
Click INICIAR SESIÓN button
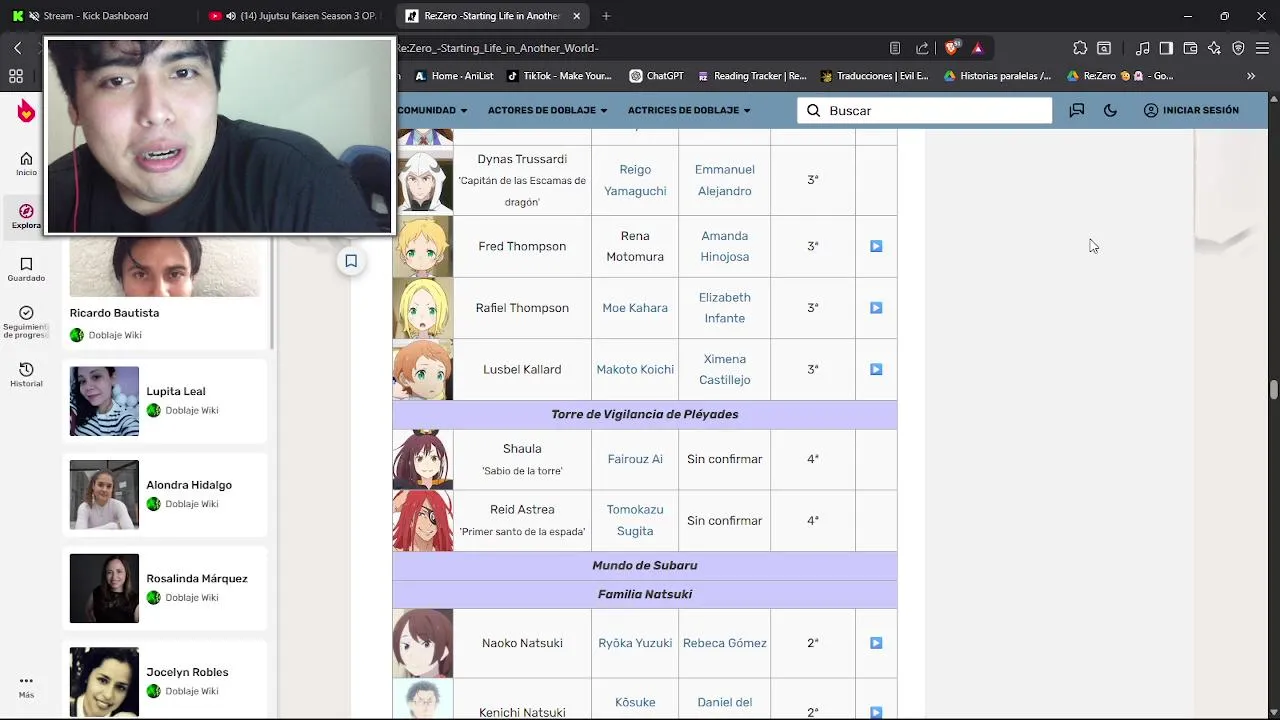point(1191,110)
